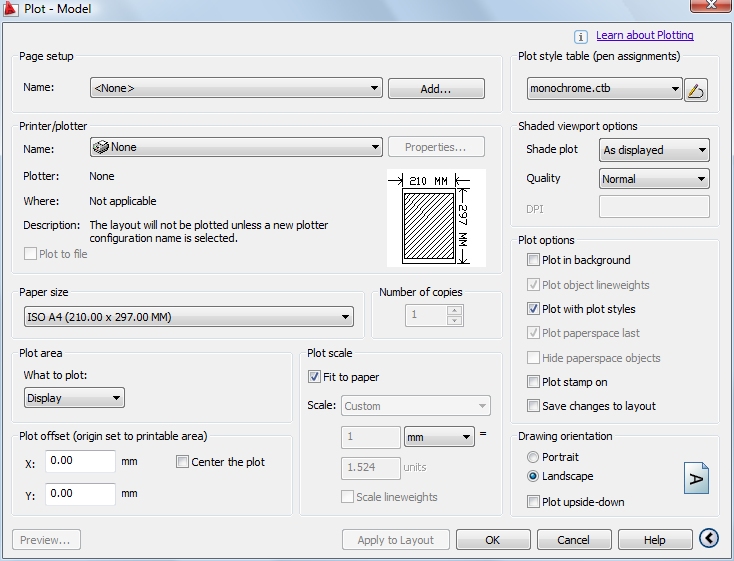Screen dimensions: 734x561
Task: Click the Help button
Action: click(x=655, y=540)
